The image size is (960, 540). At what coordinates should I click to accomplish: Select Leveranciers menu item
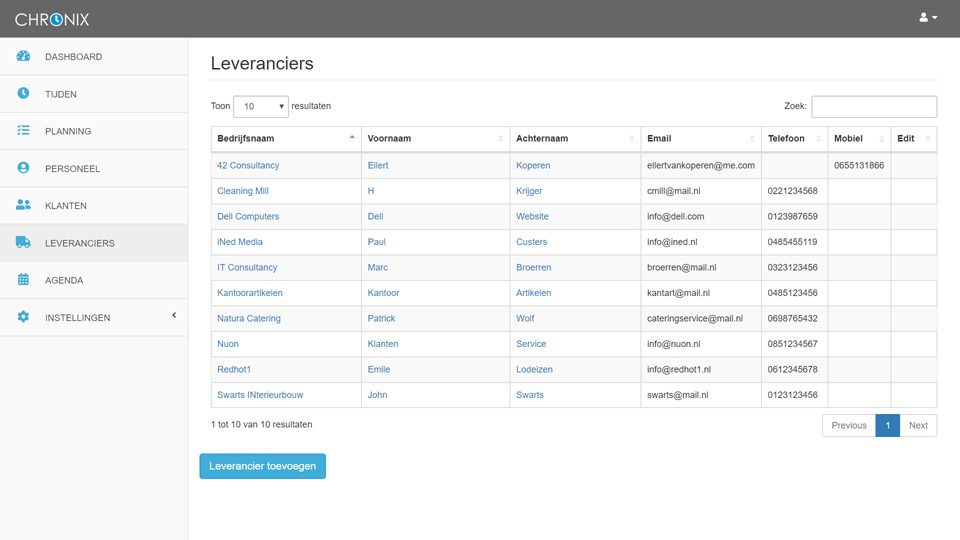tap(94, 243)
